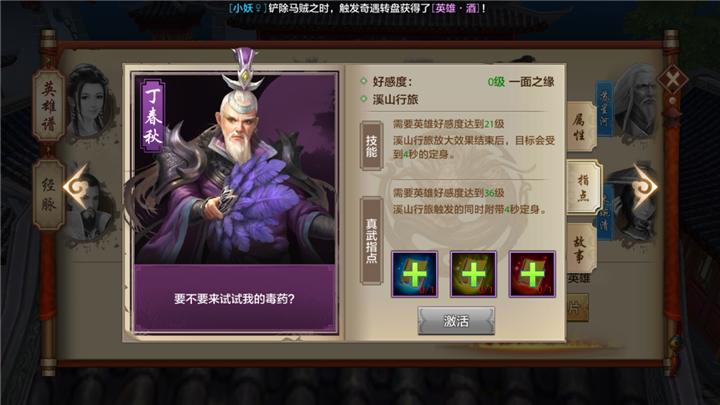Select the 技能 skill label
This screenshot has height=405, width=720.
(371, 146)
